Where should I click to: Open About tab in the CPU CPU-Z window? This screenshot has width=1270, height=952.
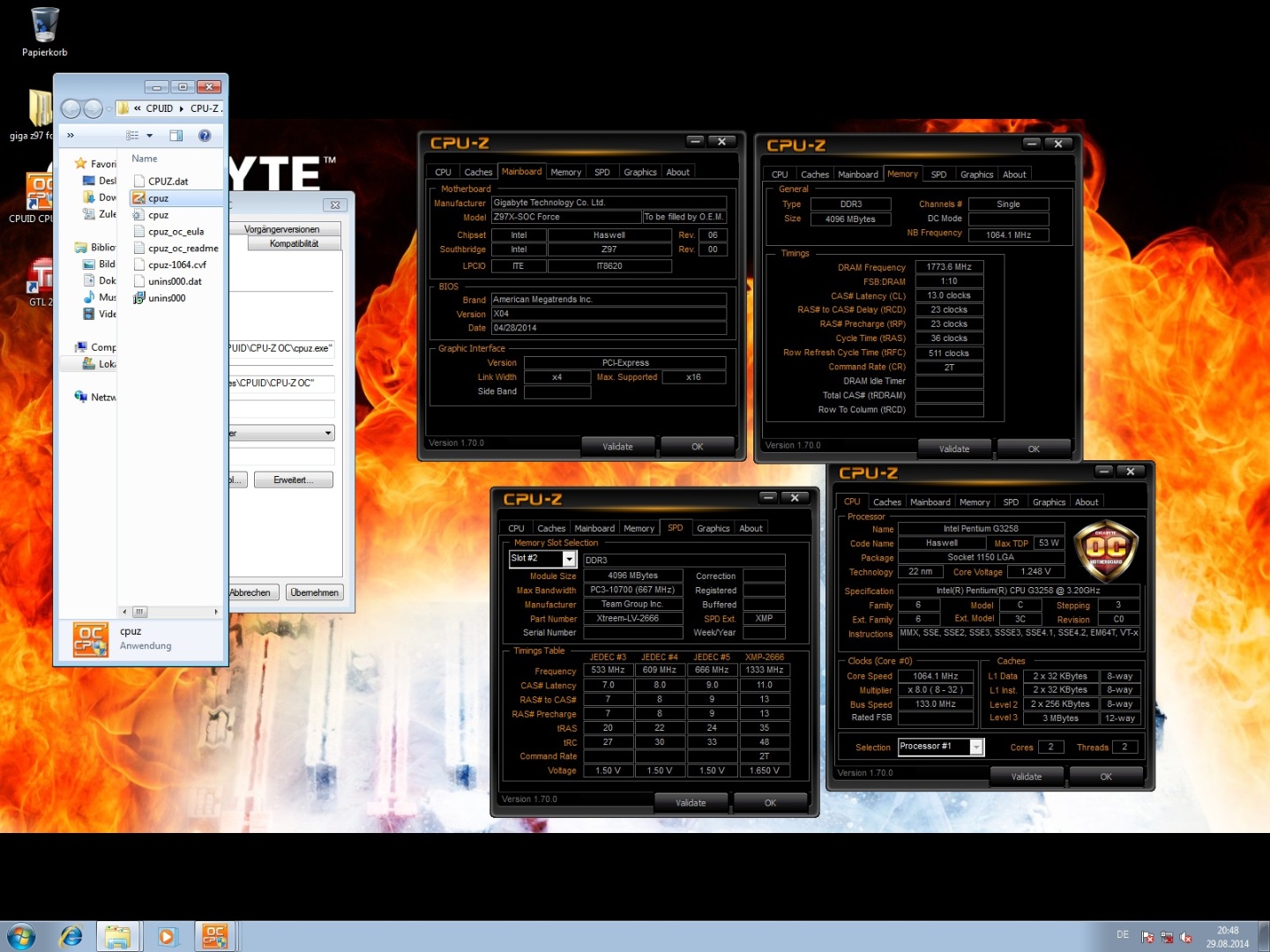point(1087,502)
